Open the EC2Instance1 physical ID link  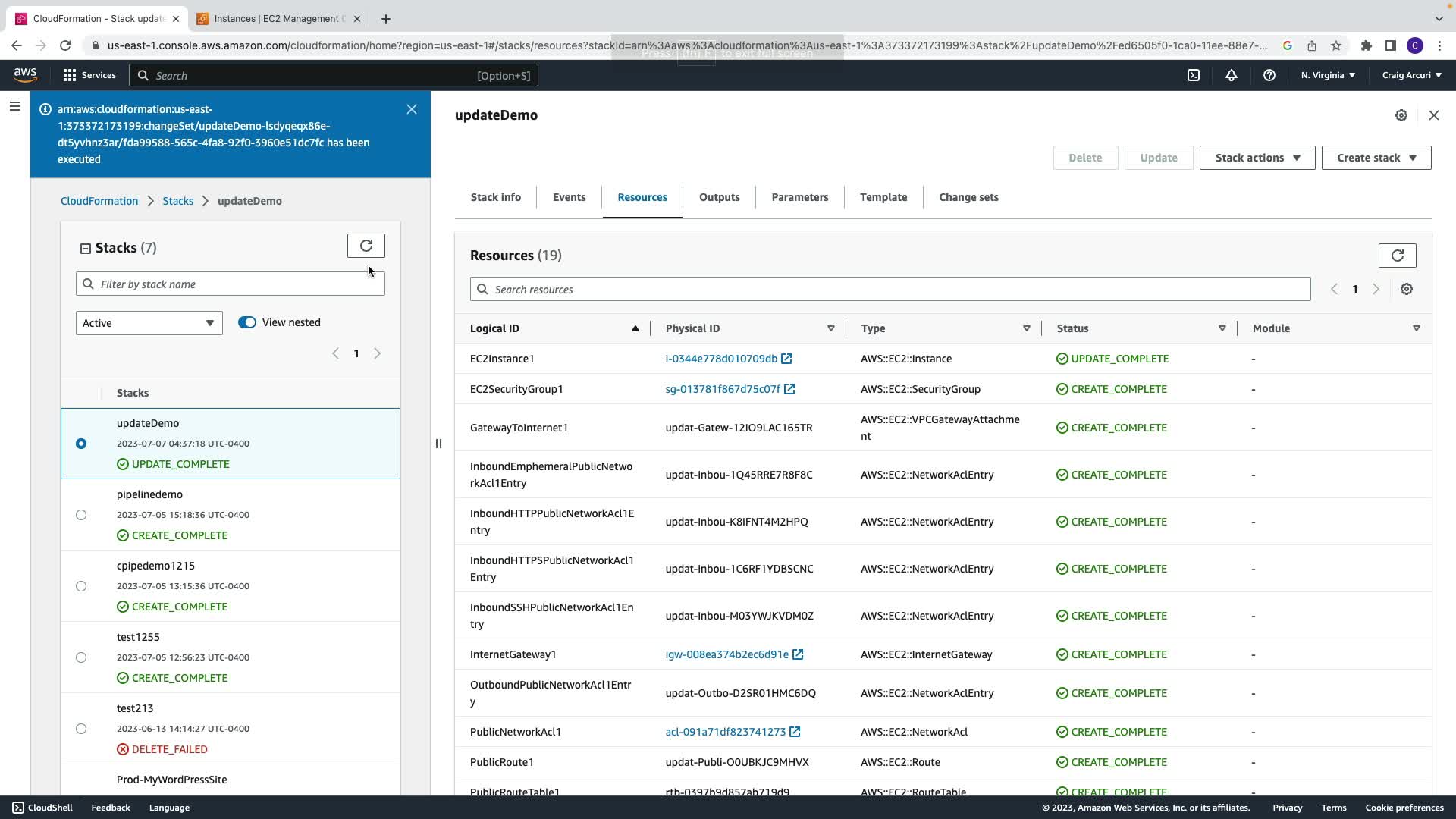tap(721, 359)
